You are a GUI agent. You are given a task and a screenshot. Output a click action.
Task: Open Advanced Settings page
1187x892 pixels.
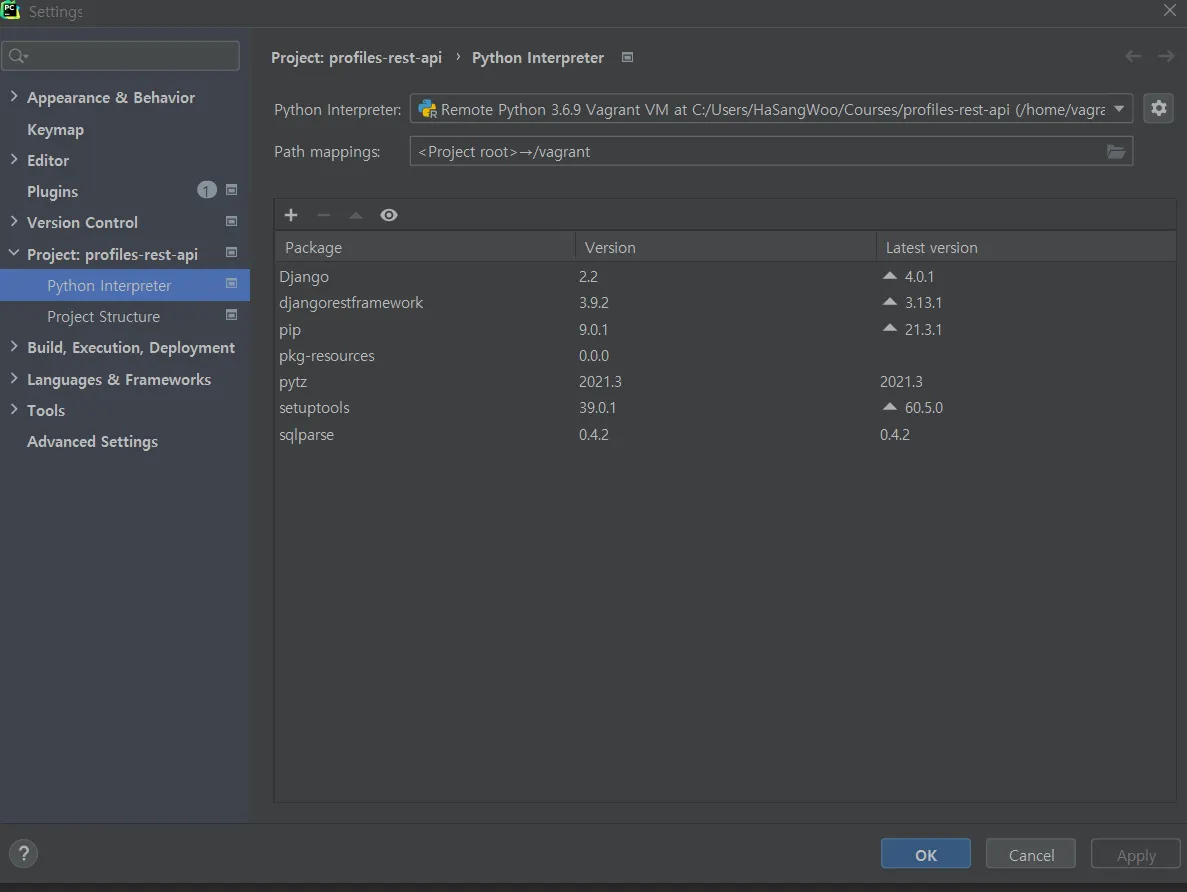92,441
